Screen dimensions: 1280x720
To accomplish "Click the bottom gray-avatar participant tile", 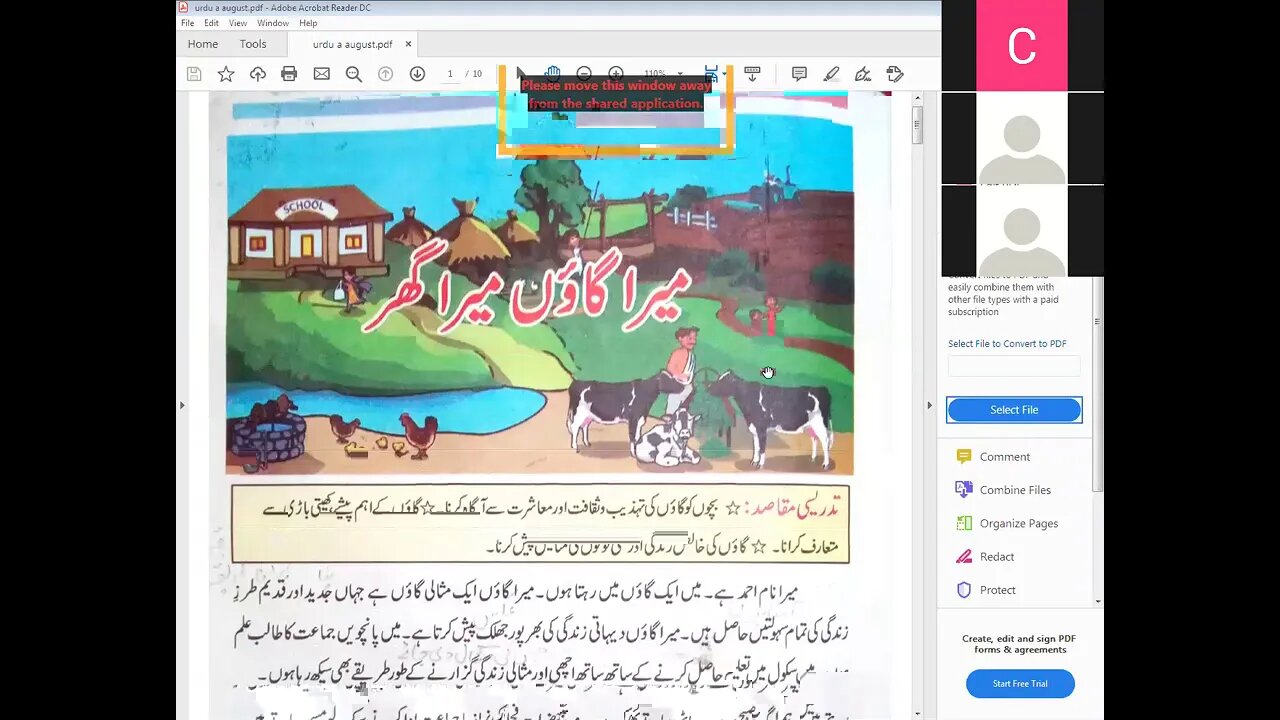I will [x=1022, y=231].
